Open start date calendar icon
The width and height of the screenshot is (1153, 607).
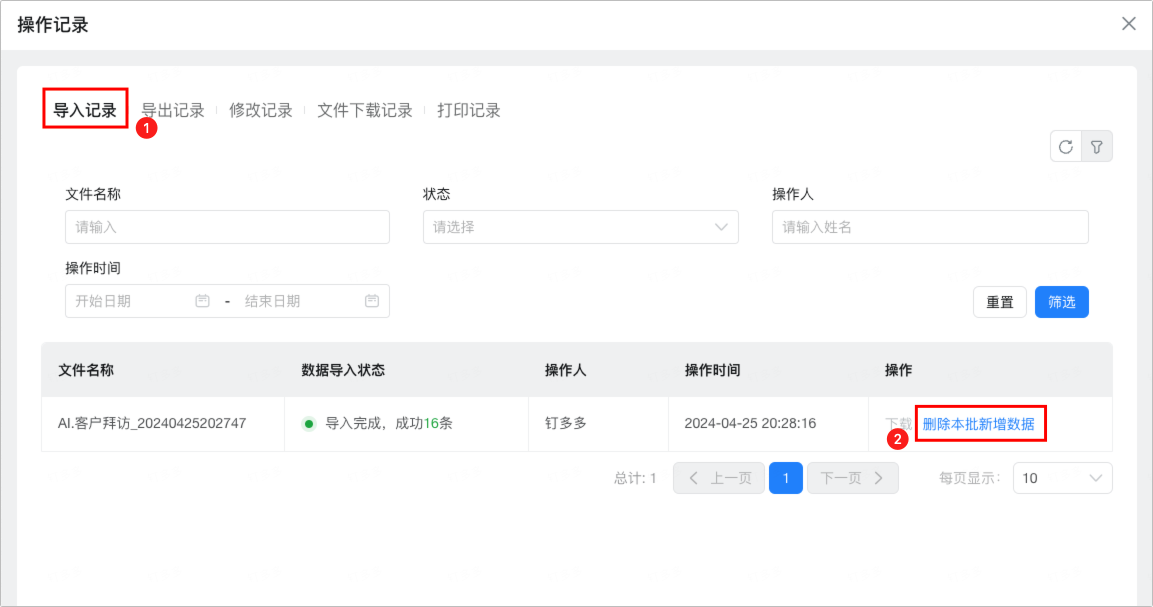202,301
